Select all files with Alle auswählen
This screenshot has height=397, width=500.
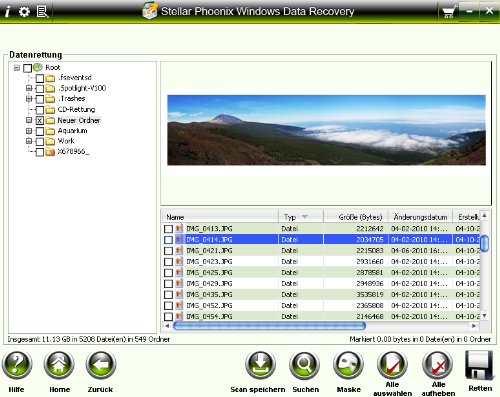click(392, 365)
